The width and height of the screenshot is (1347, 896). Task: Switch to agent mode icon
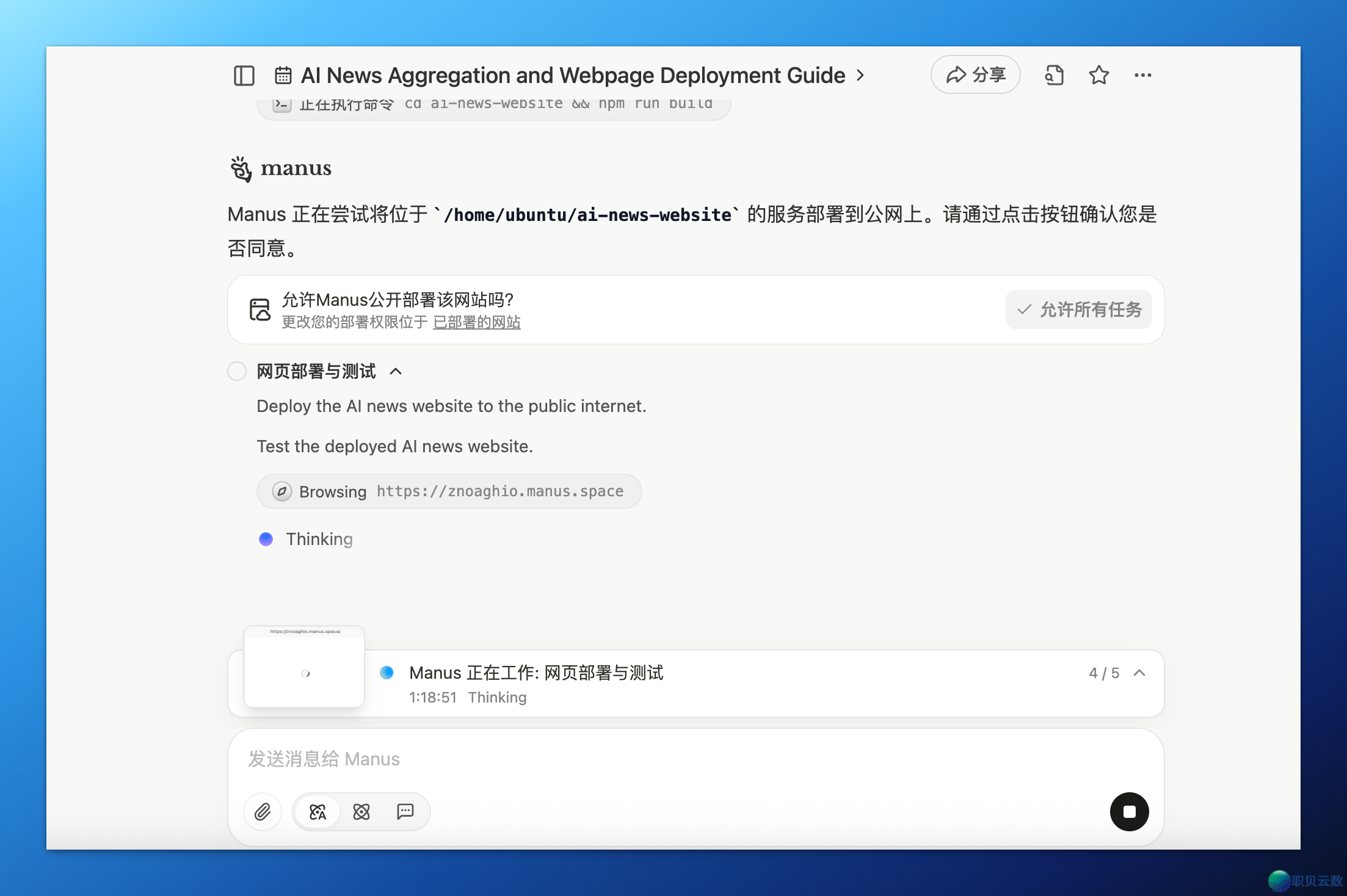[x=361, y=812]
